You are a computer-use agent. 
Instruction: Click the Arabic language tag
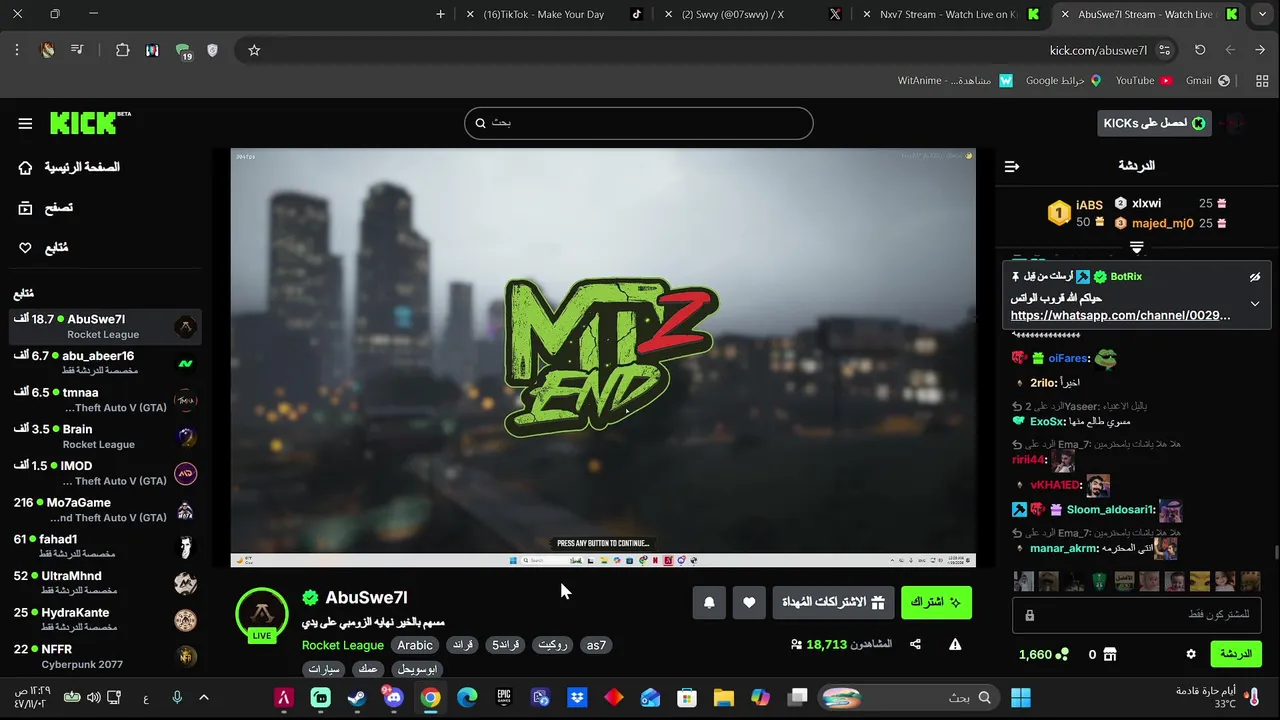point(415,645)
